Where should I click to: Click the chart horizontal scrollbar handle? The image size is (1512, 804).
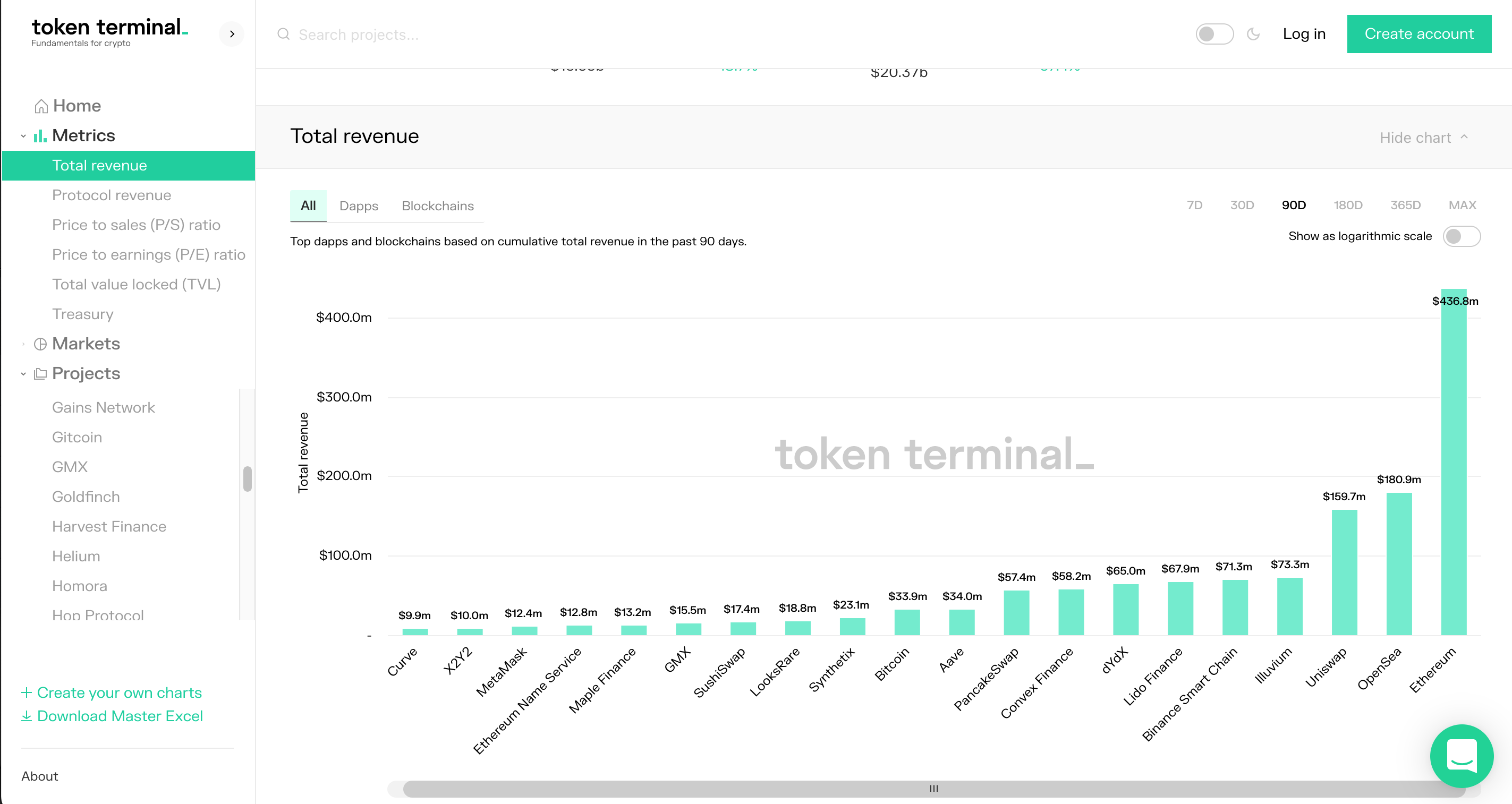[x=933, y=788]
